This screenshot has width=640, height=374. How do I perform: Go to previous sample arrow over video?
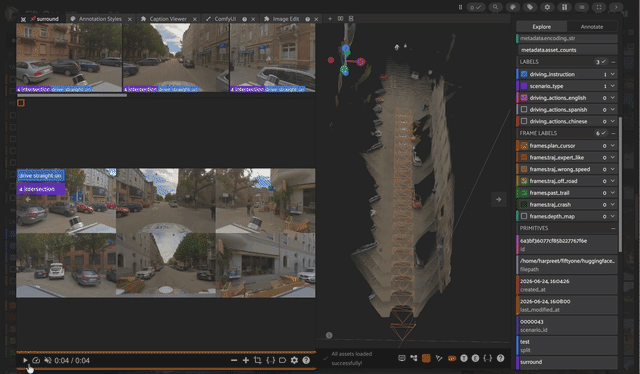28,199
